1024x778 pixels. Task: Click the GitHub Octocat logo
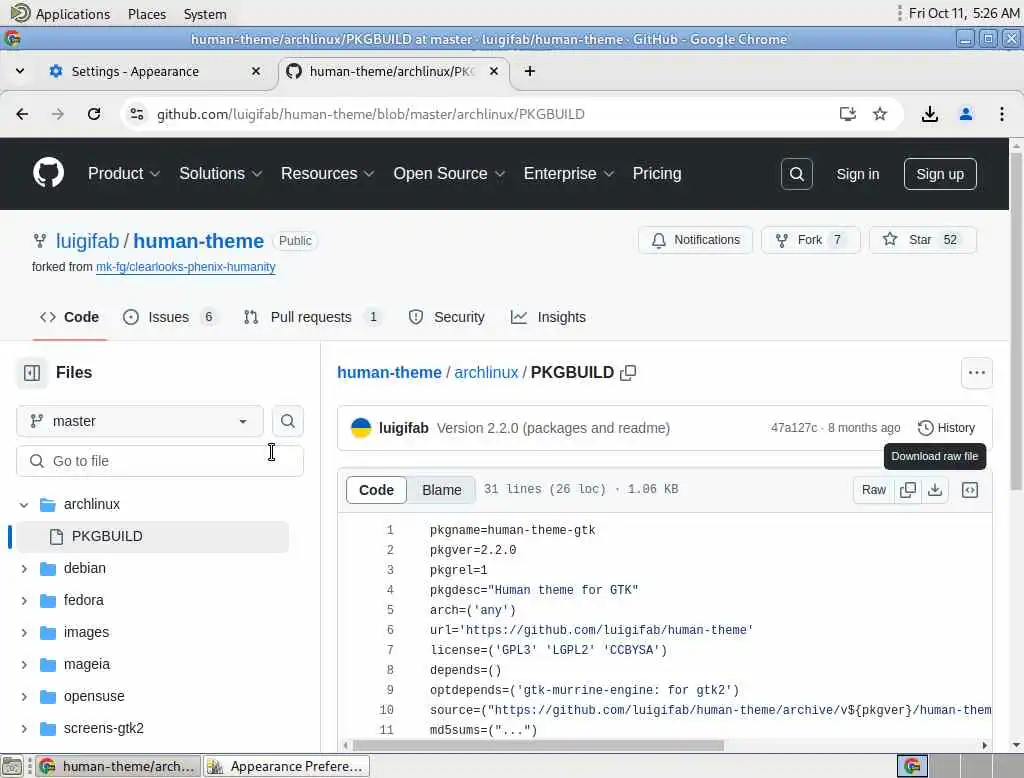(x=48, y=173)
